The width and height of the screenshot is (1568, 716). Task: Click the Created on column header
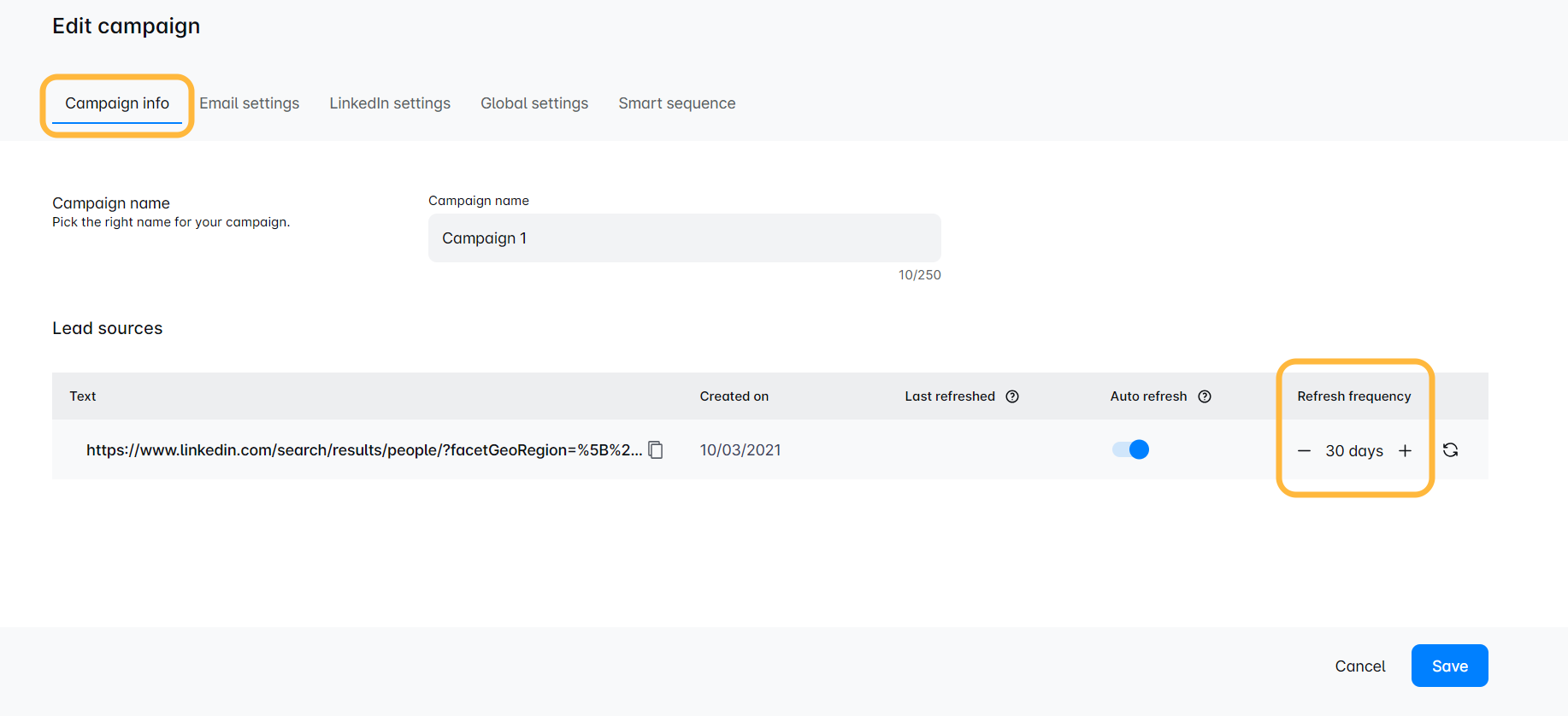(734, 396)
